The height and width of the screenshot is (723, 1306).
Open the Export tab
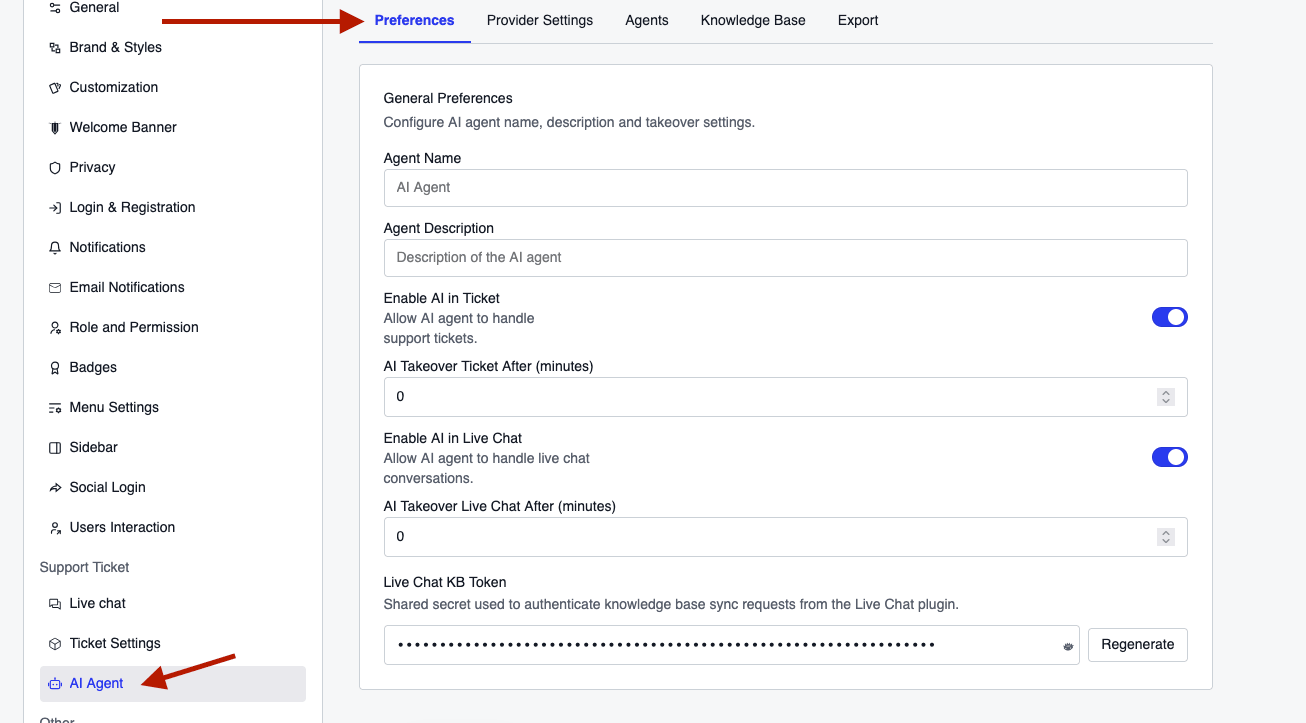pos(858,20)
